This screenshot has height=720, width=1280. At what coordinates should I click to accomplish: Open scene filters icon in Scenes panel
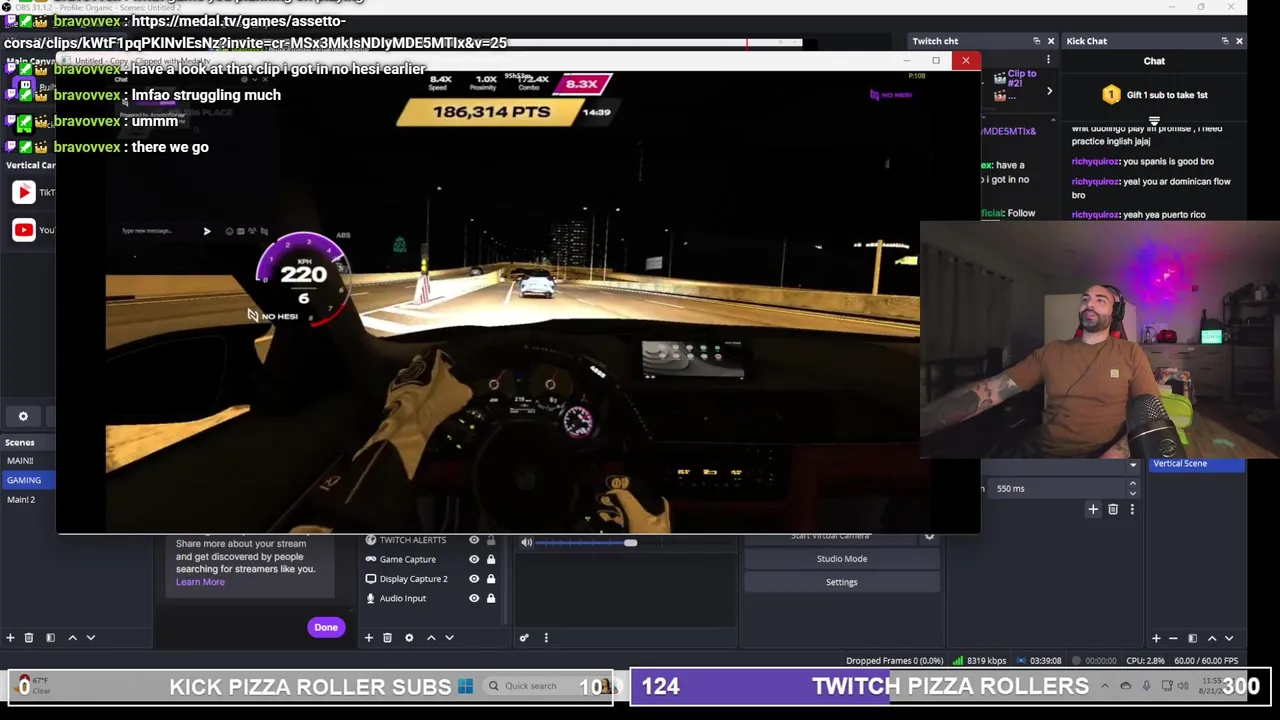coord(50,637)
